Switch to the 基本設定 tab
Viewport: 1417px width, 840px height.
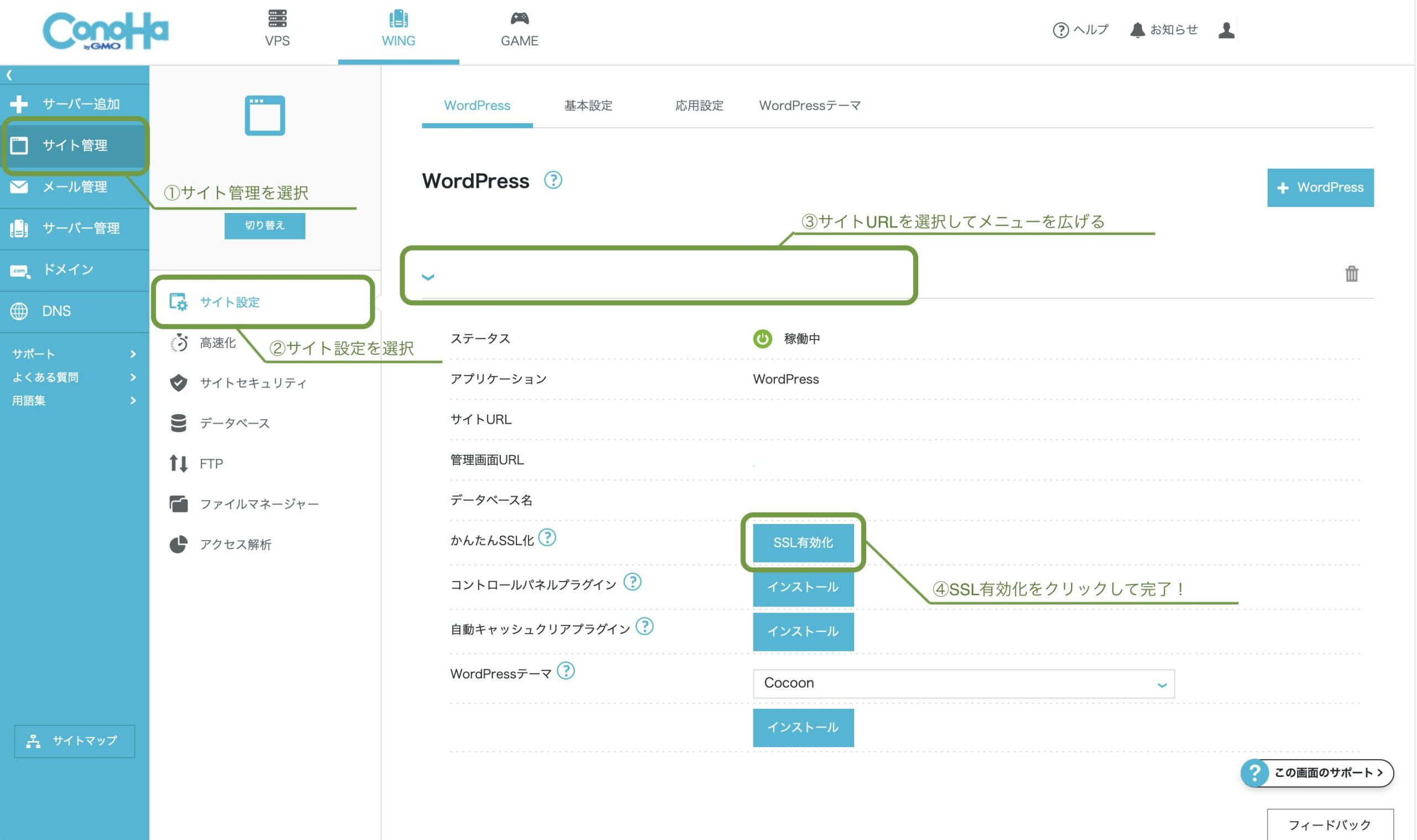pos(588,106)
